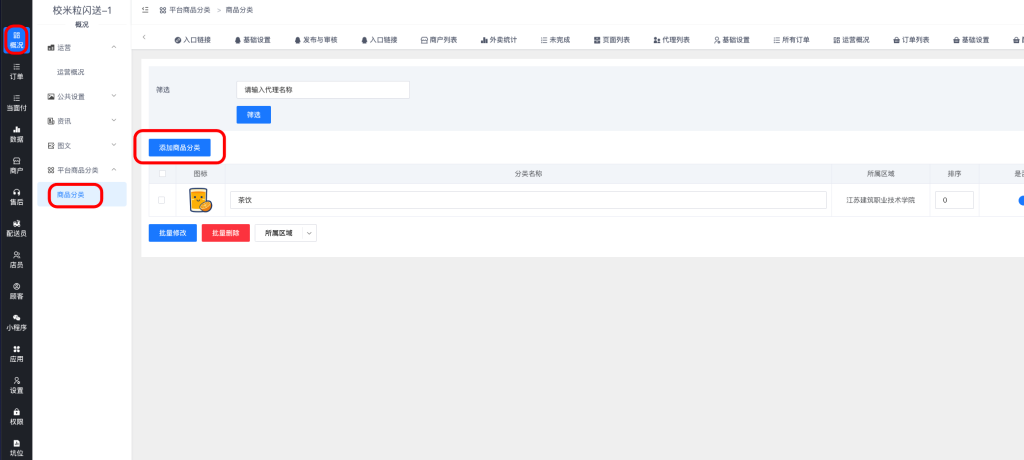1024x460 pixels.
Task: Open the 应用 apps sidebar icon
Action: 16,354
